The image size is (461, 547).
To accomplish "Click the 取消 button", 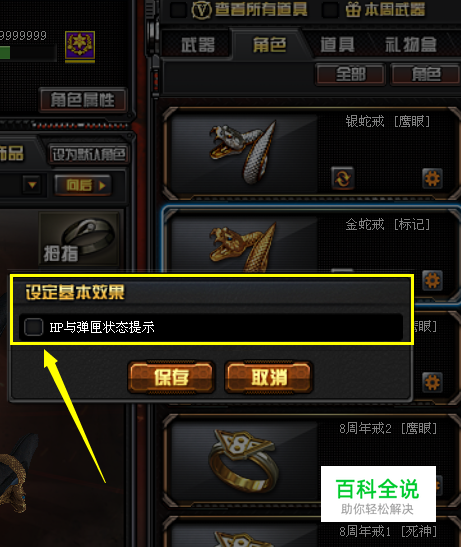I will [269, 377].
